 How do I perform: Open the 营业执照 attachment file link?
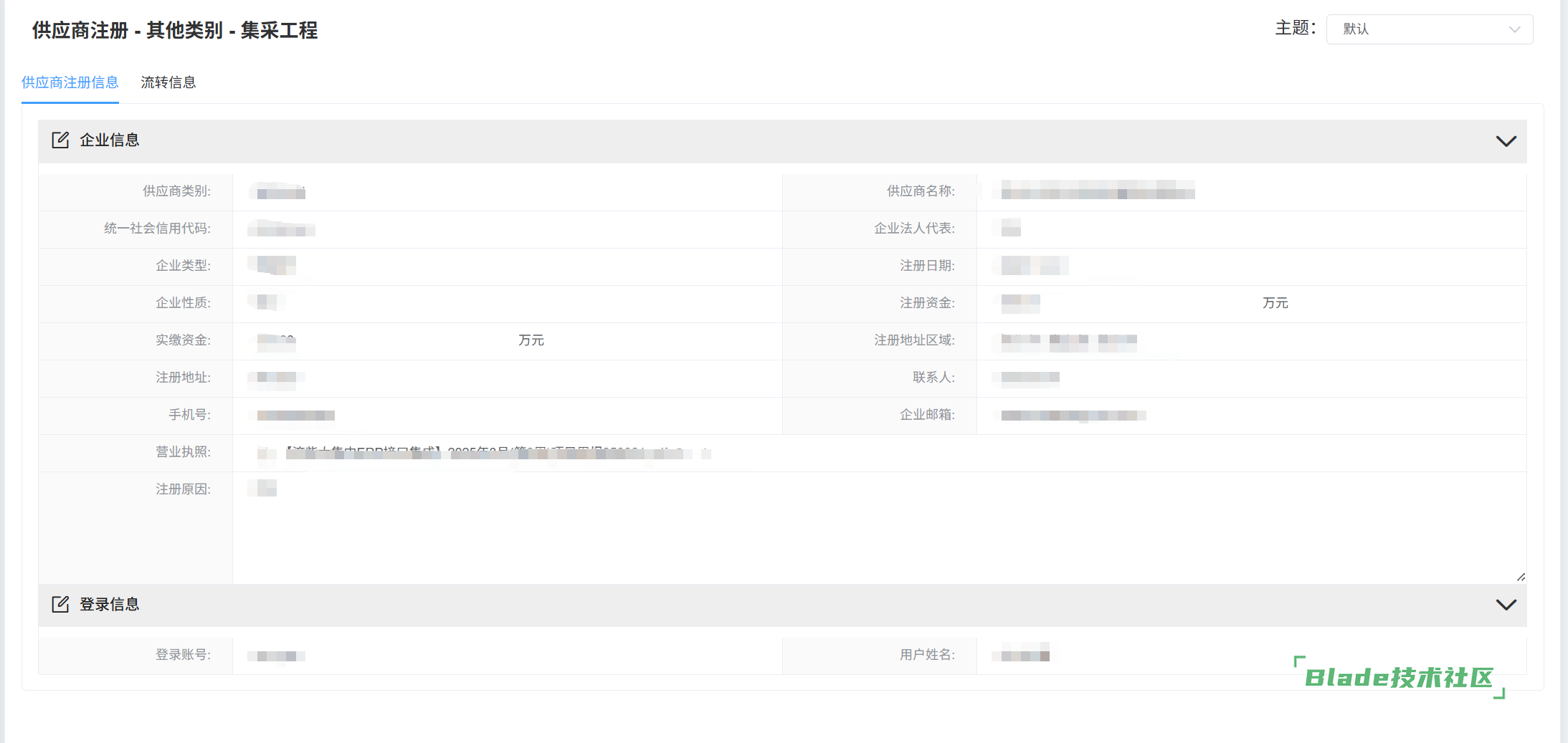coord(488,453)
